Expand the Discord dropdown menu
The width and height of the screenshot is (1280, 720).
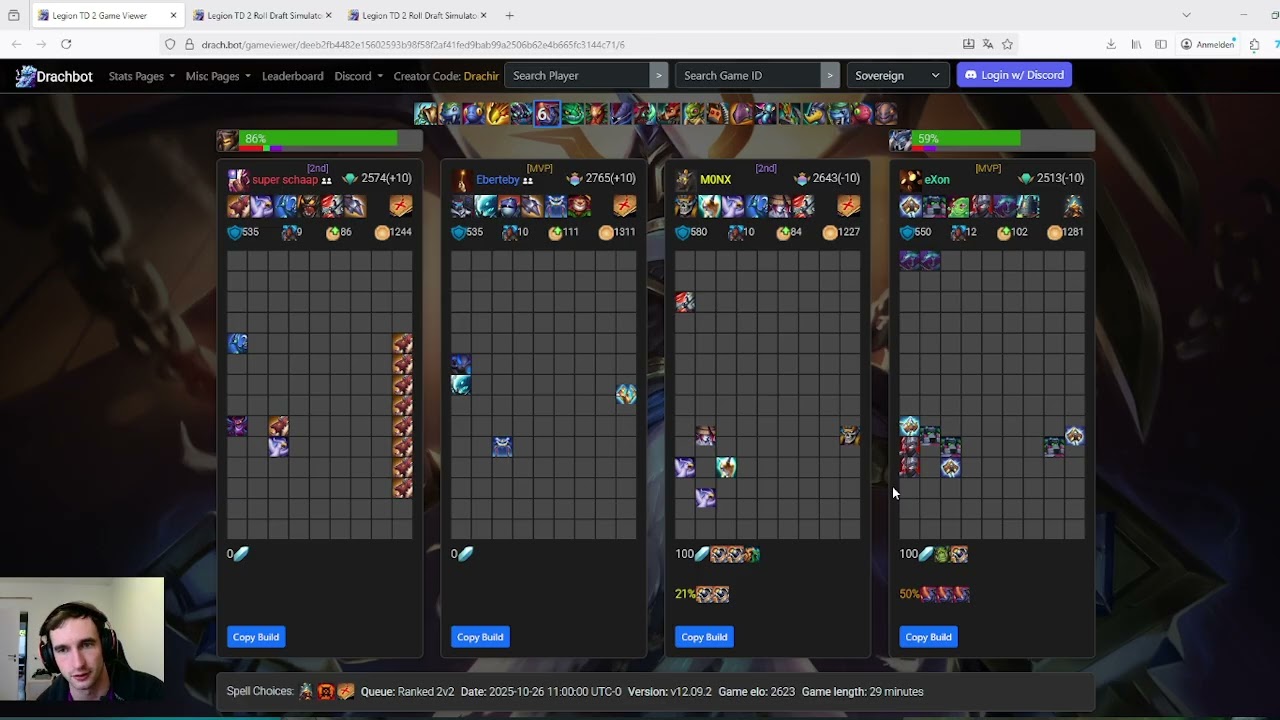pyautogui.click(x=358, y=76)
